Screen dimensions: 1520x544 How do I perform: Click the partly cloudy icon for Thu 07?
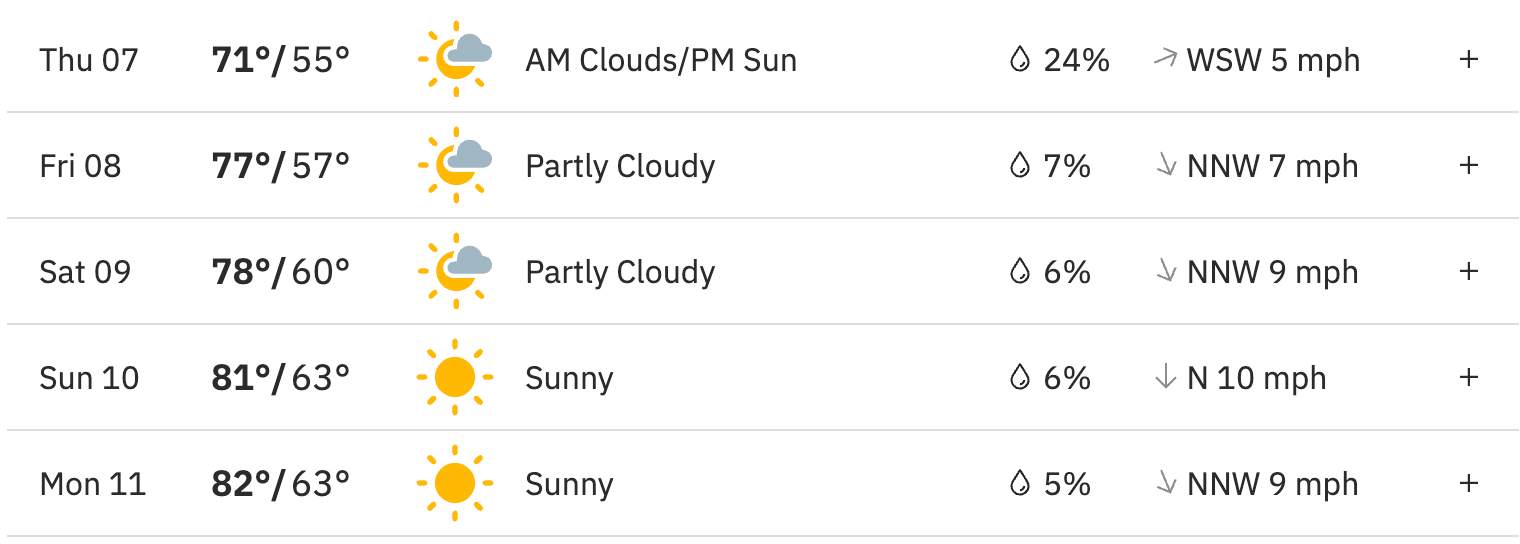[x=455, y=59]
